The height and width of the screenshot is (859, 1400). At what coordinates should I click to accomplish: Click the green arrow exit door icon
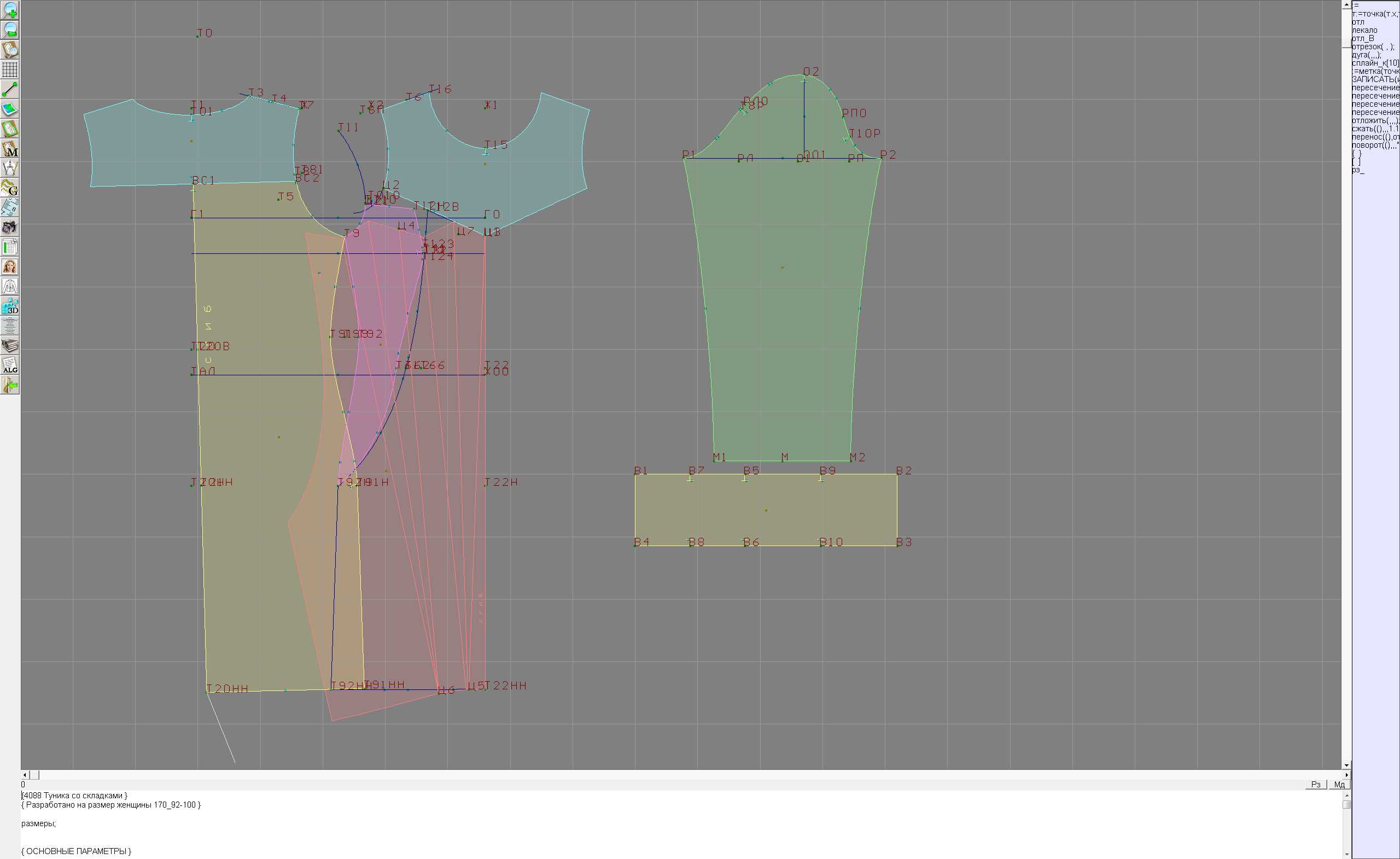click(x=10, y=385)
